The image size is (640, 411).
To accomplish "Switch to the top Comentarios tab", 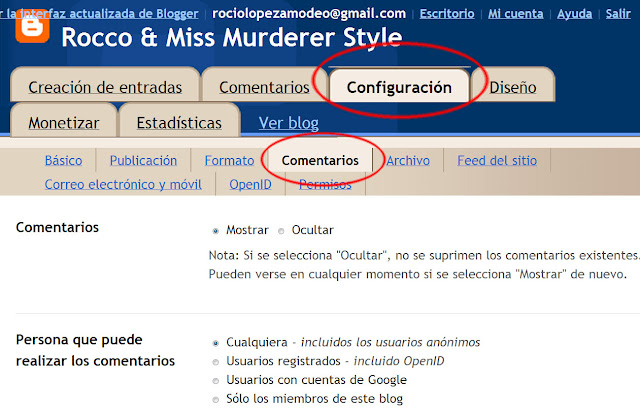I will (x=264, y=87).
